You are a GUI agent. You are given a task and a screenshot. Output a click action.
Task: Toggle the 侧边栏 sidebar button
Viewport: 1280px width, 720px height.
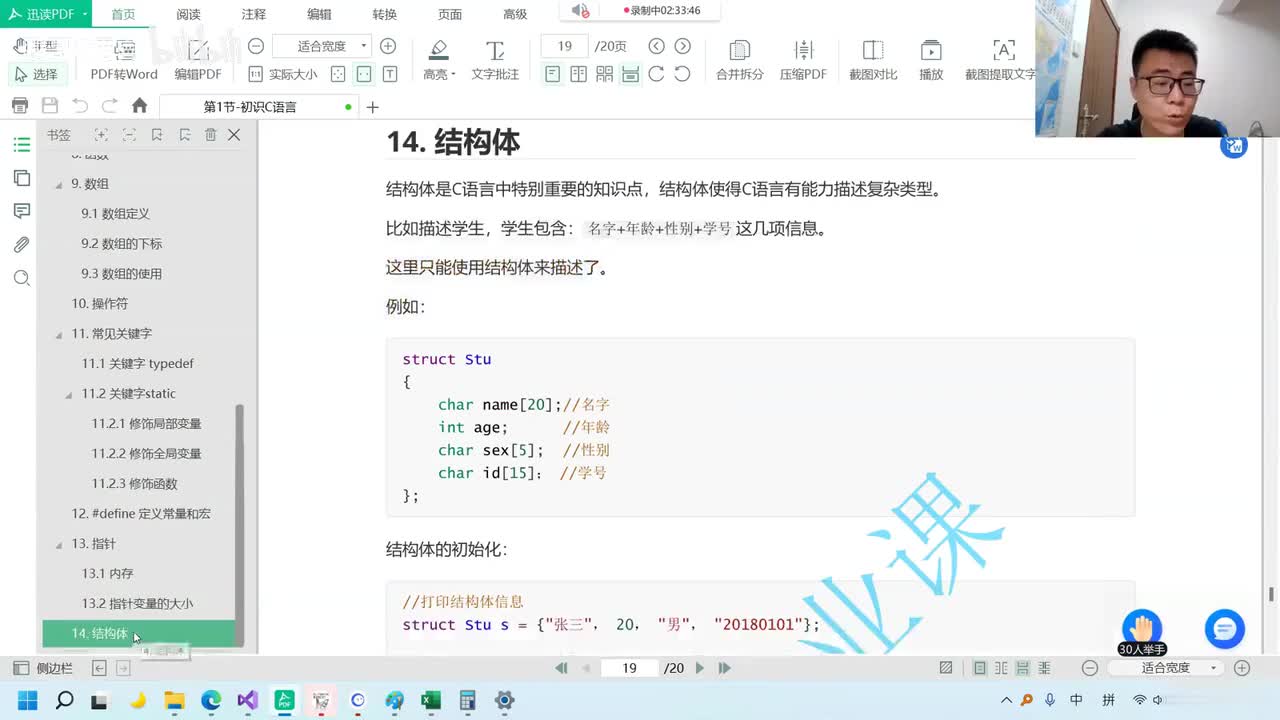[x=43, y=668]
